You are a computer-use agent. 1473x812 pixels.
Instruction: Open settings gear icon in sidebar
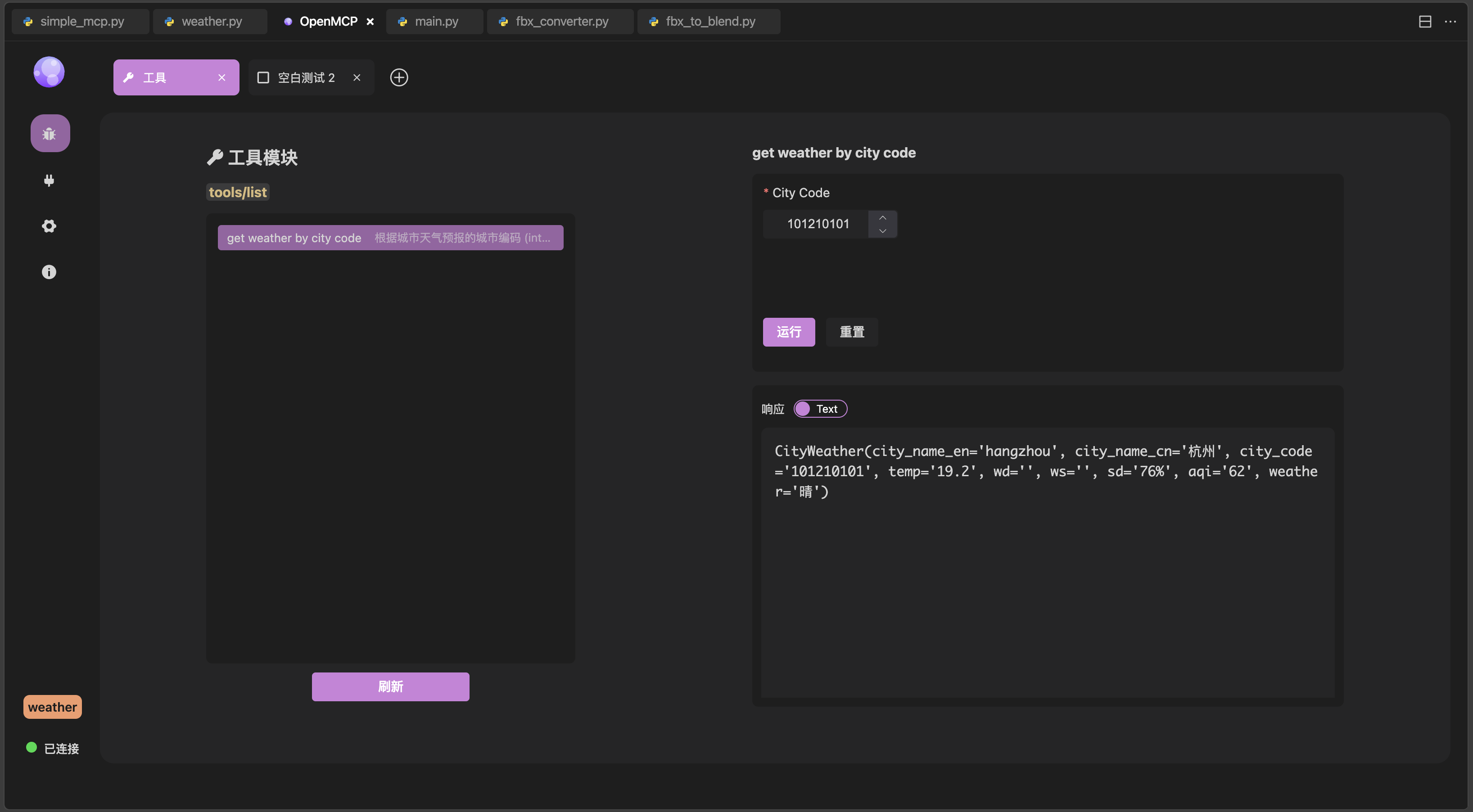tap(49, 226)
